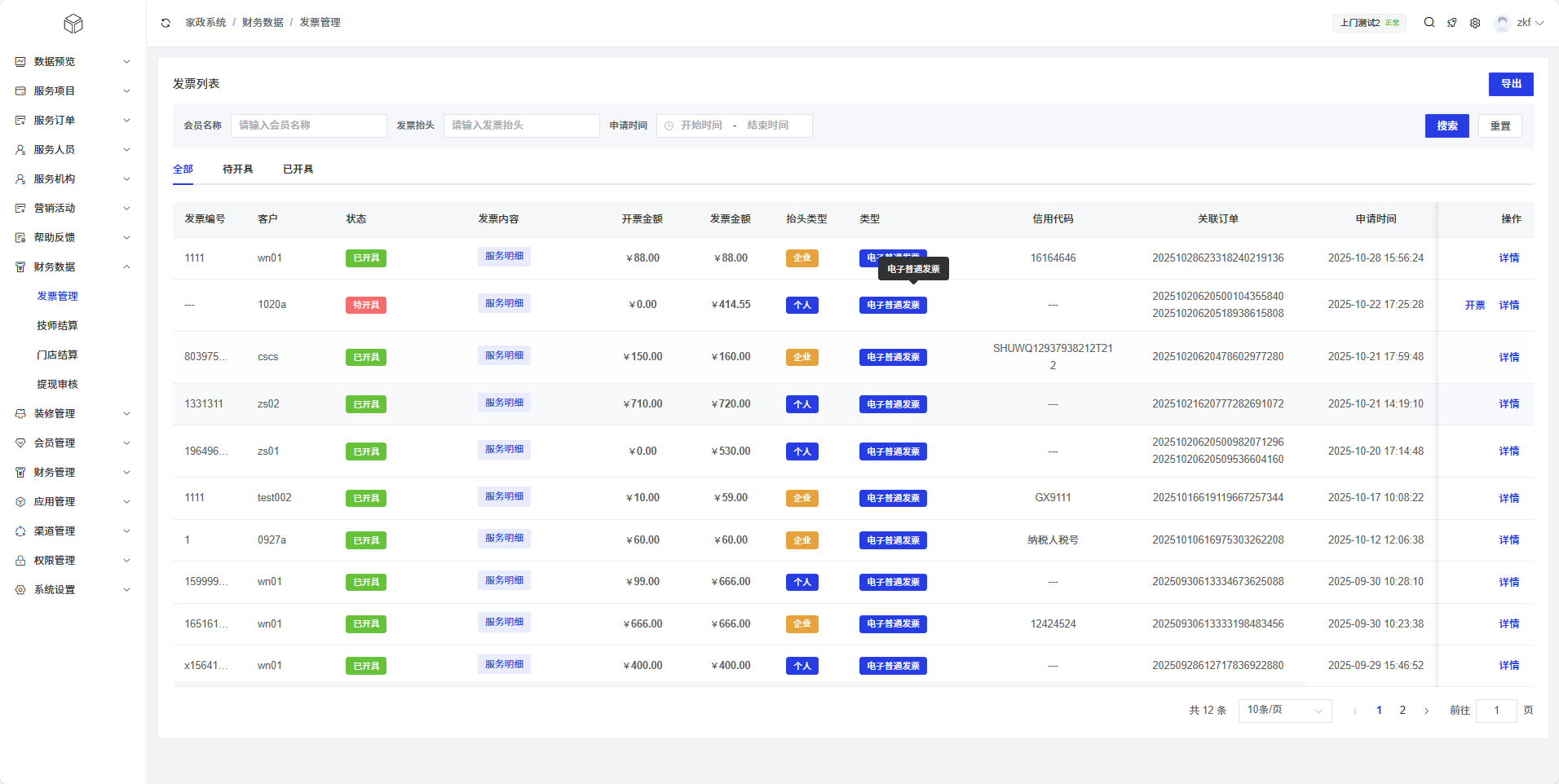Screen dimensions: 1559x784
Task: Focus the 会员名称 input field
Action: pos(308,126)
